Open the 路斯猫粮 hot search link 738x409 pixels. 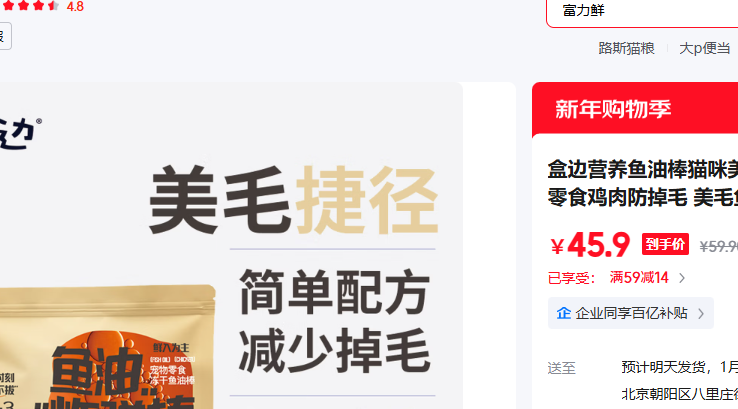(x=626, y=48)
